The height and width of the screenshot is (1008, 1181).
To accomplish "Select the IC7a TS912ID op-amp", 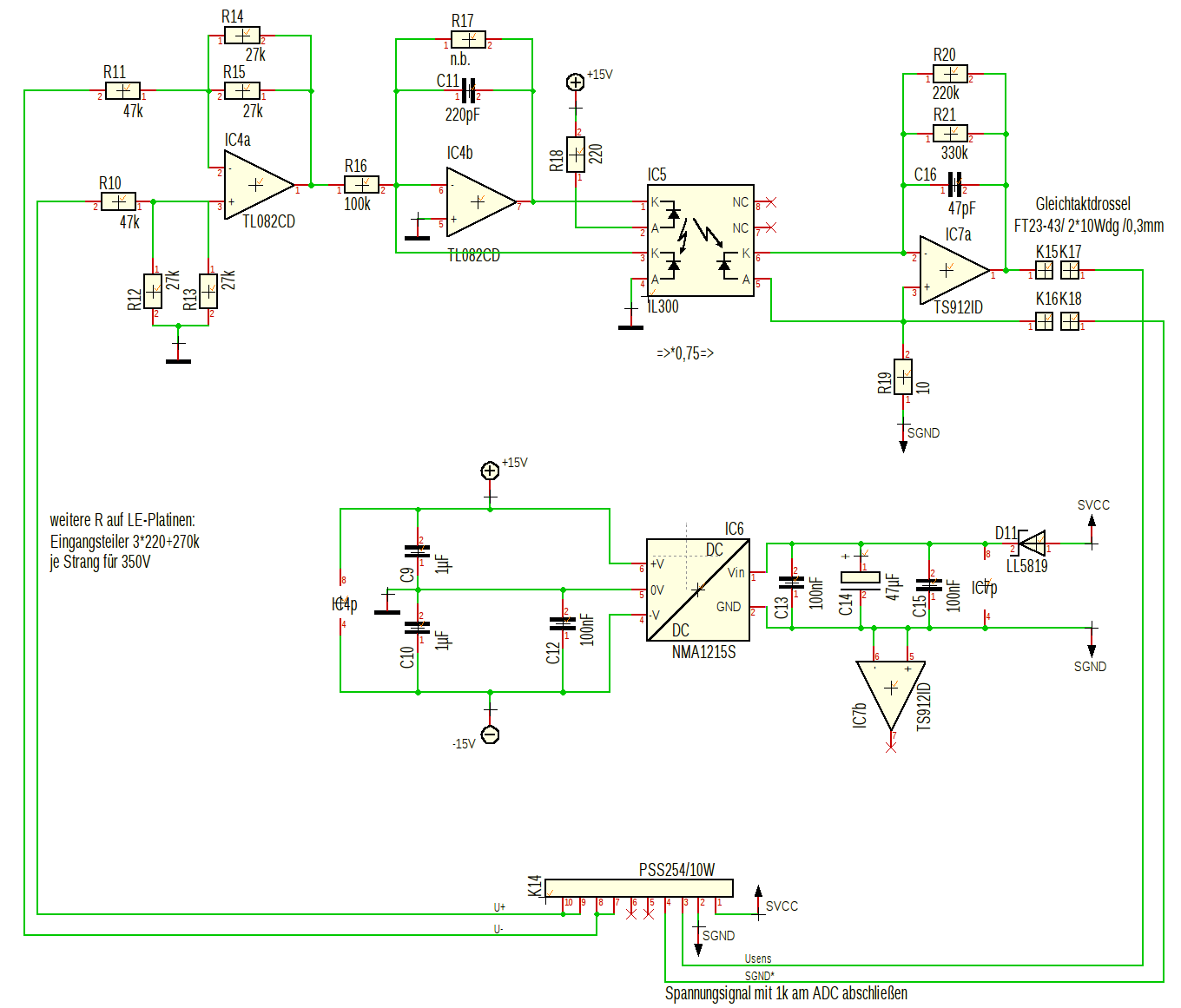I will pos(950,270).
